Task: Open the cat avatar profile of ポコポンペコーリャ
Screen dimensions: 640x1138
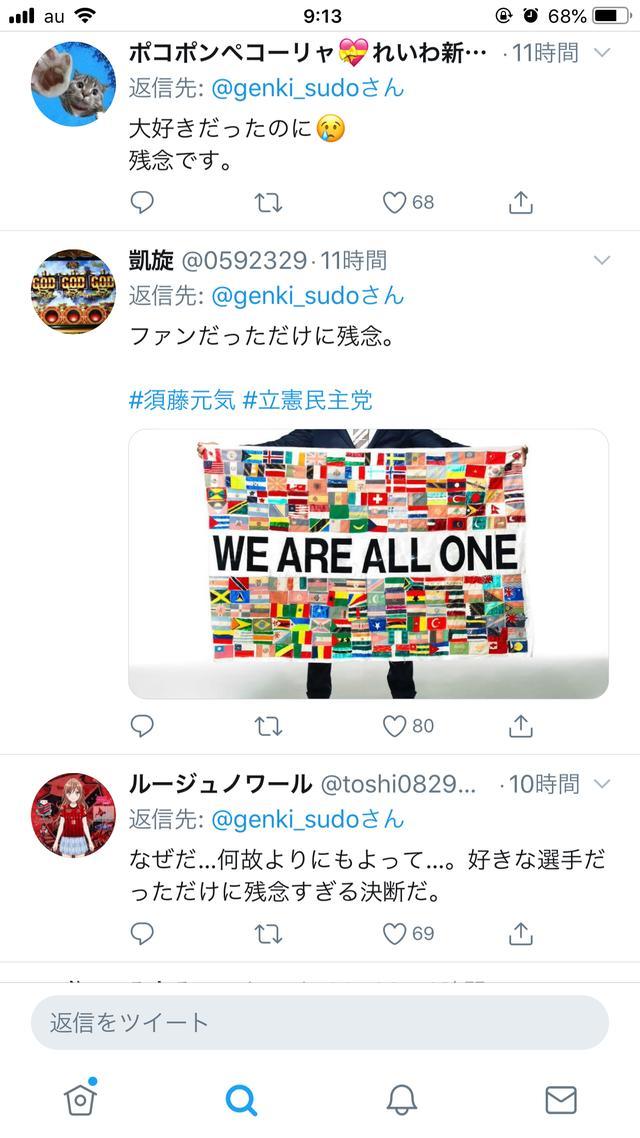Action: [x=73, y=83]
